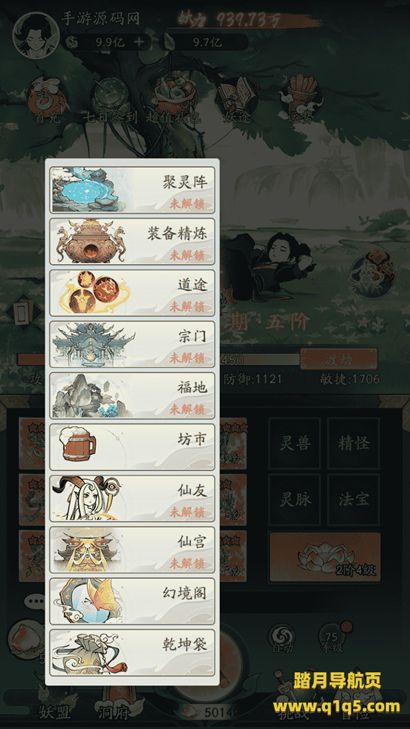Open 幻境阁 butterfly entry
Screen dimensions: 410x729
click(132, 601)
